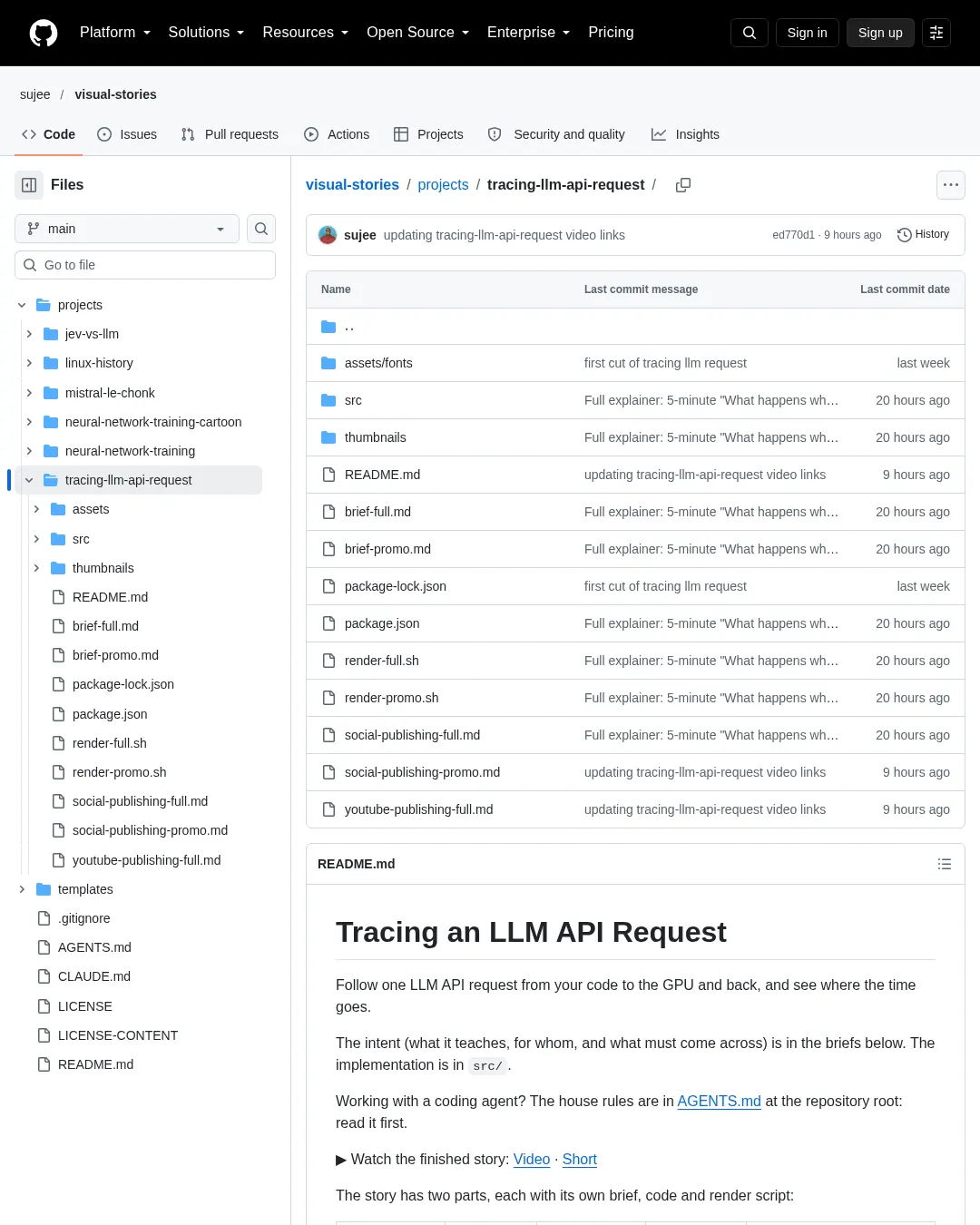Click sujee's avatar in commit row
This screenshot has width=980, height=1225.
click(x=328, y=235)
